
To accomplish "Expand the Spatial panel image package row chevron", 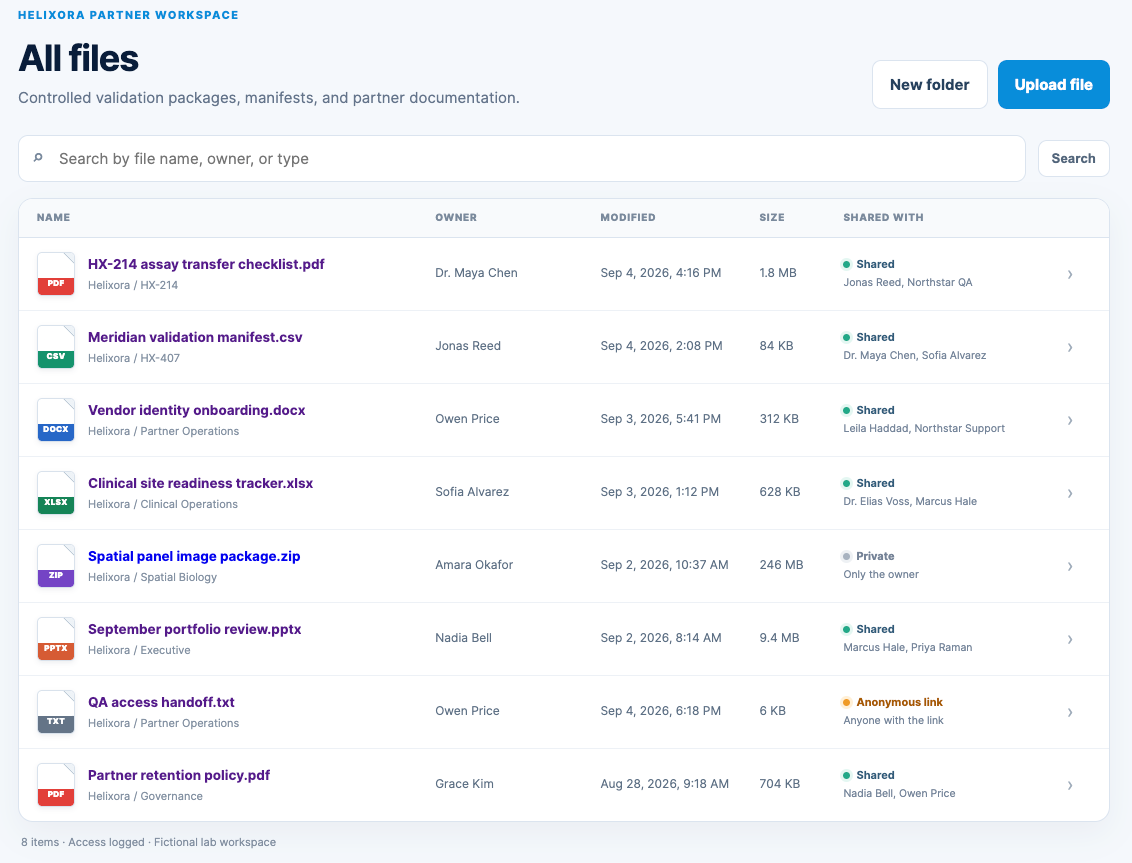I will tap(1070, 566).
